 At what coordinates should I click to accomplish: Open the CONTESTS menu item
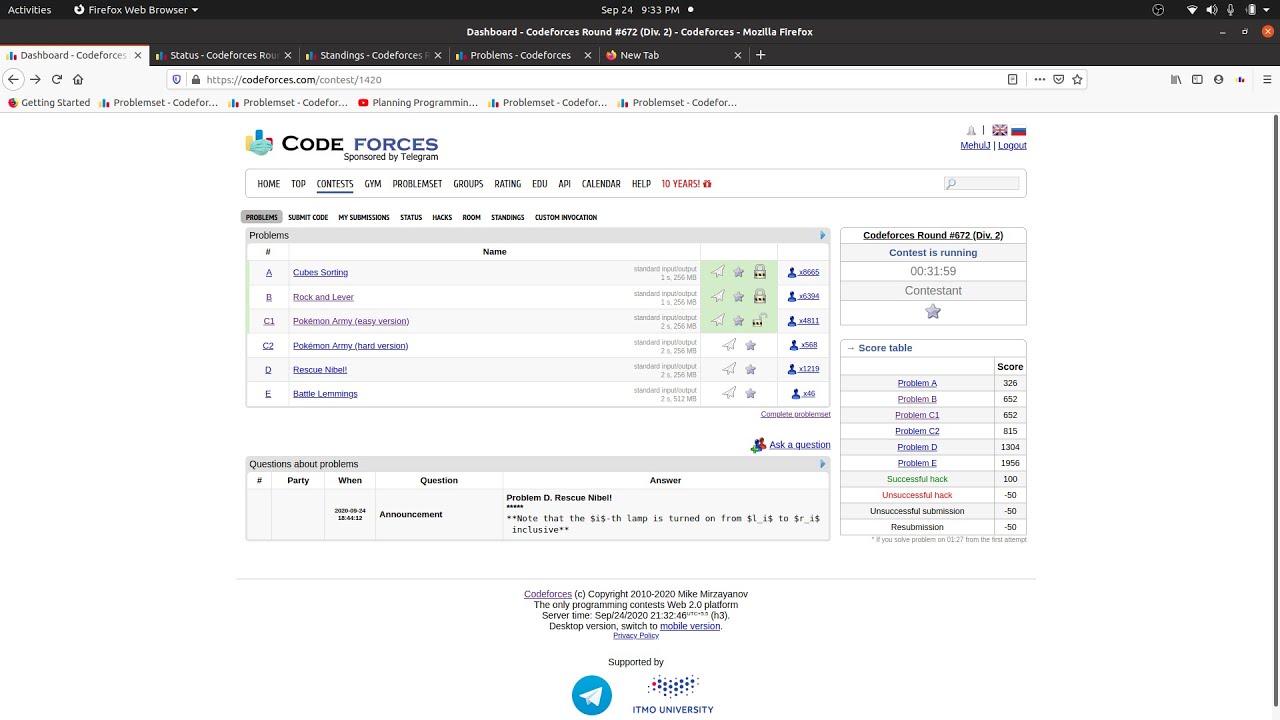pyautogui.click(x=335, y=184)
